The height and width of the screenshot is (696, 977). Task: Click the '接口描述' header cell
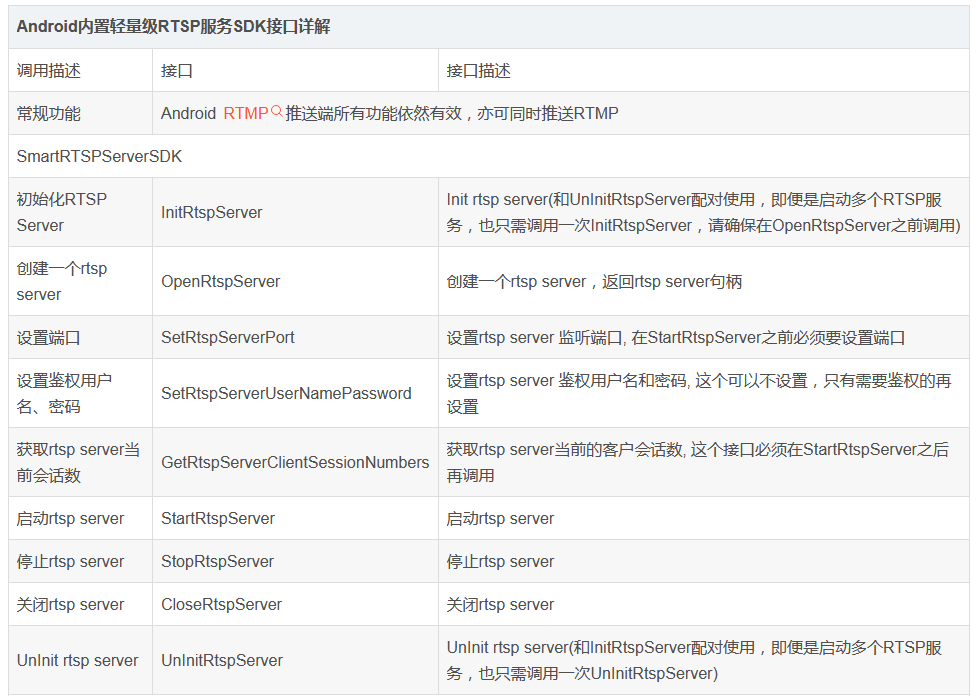click(703, 70)
